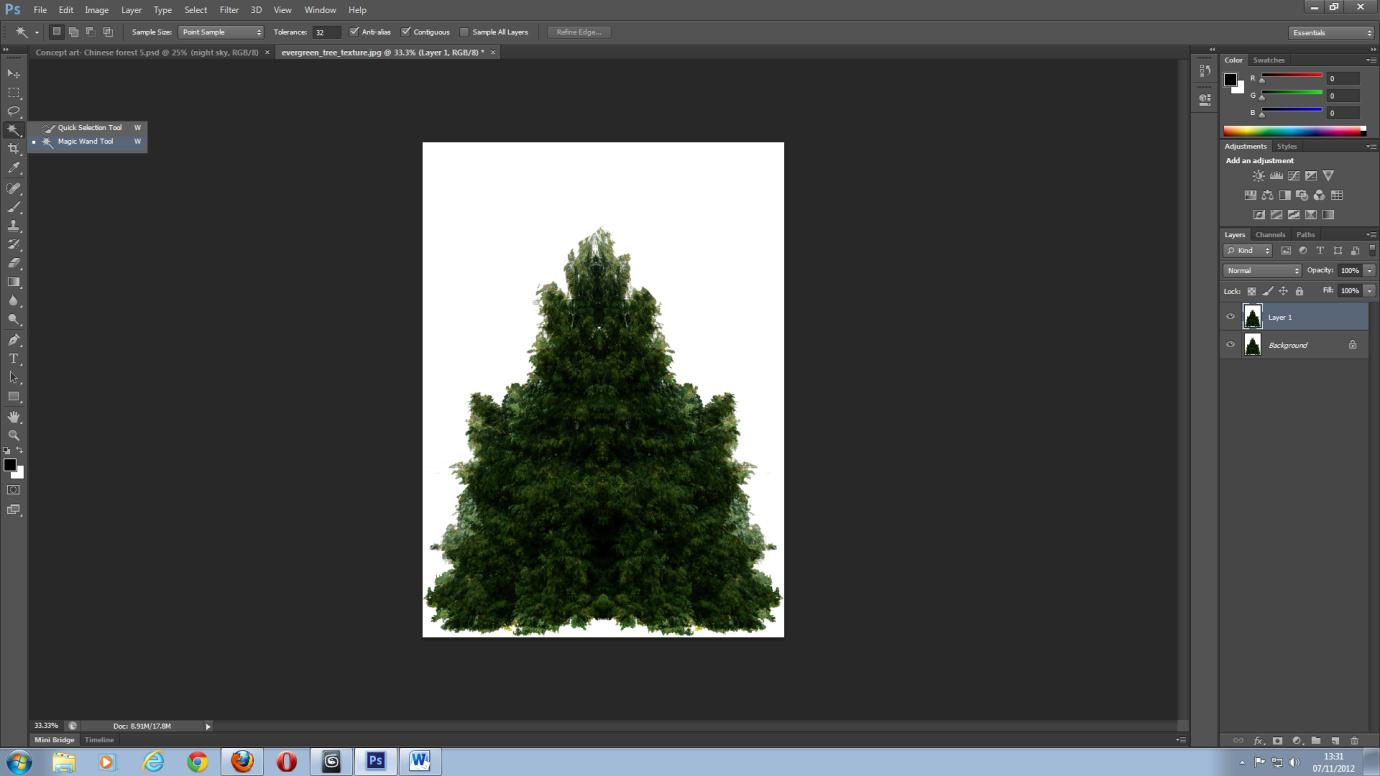Open the blend mode dropdown showing Normal

(1262, 270)
